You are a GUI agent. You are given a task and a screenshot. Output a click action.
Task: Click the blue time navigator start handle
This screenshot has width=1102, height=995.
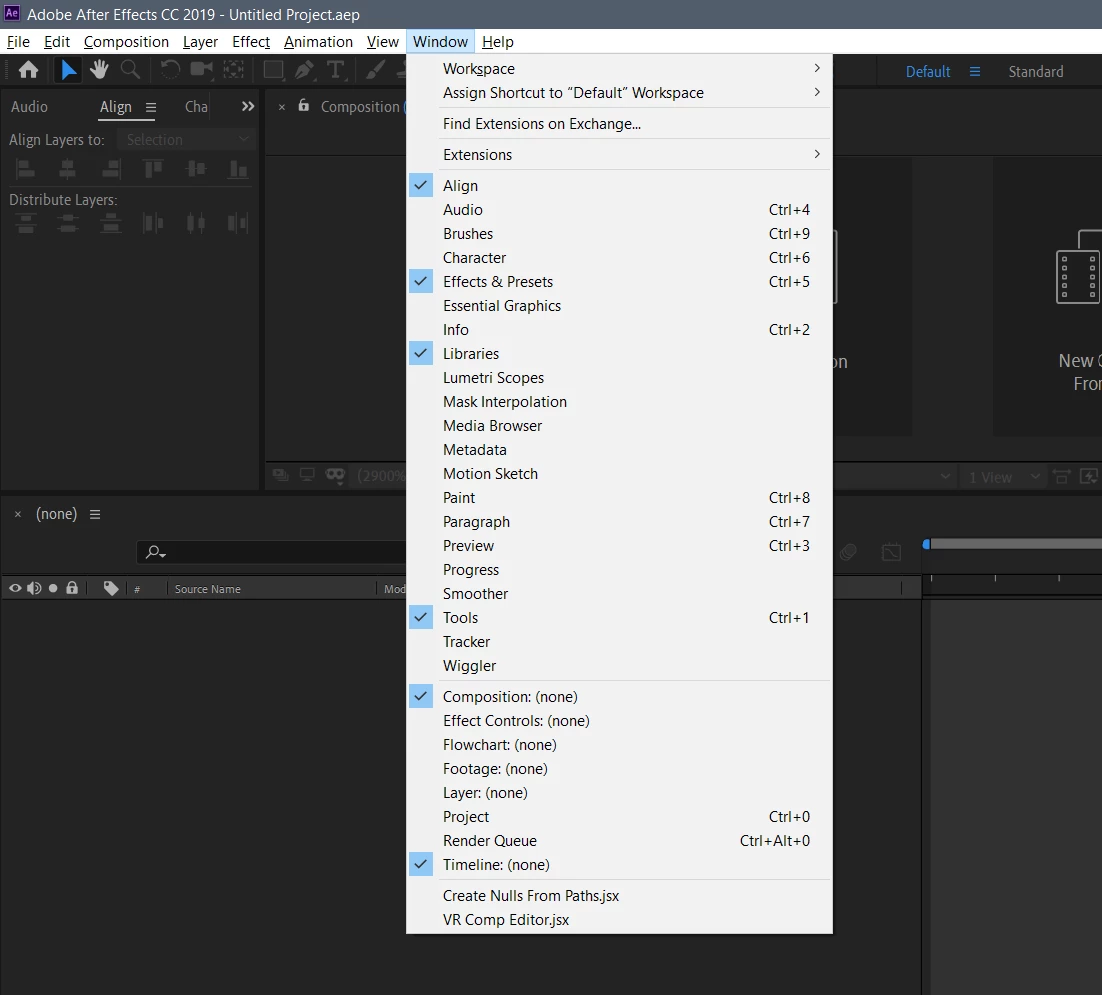tap(926, 544)
